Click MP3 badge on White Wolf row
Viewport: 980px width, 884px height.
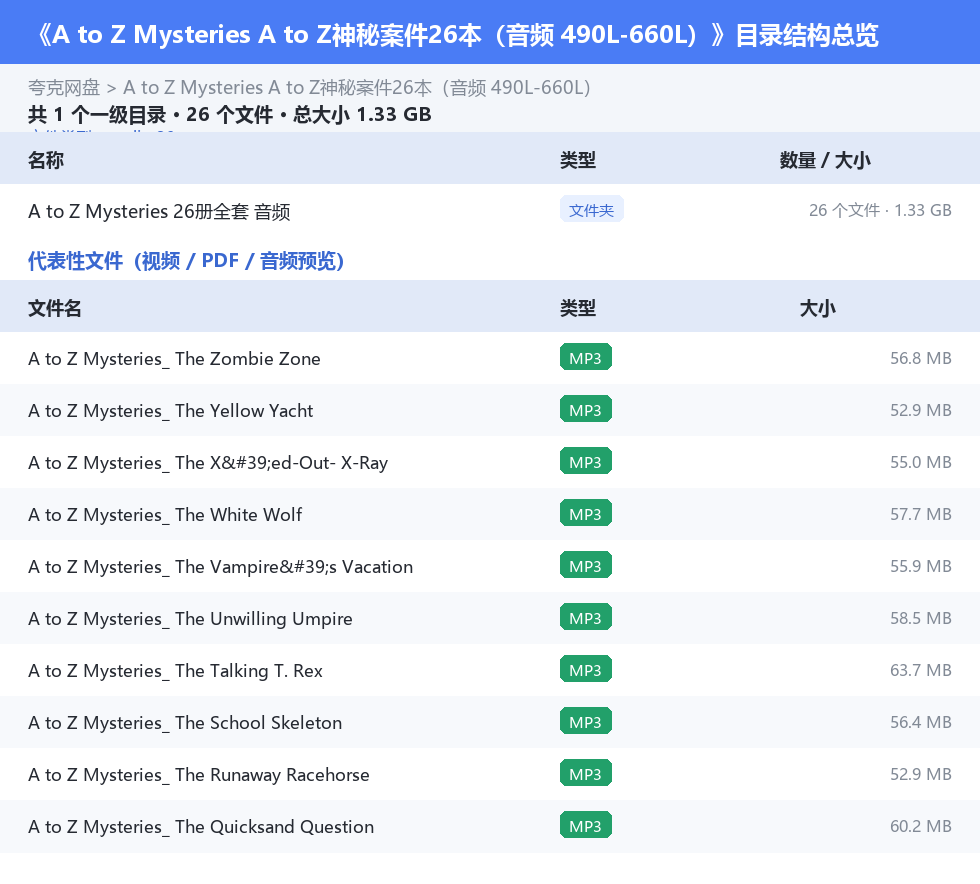(x=586, y=513)
